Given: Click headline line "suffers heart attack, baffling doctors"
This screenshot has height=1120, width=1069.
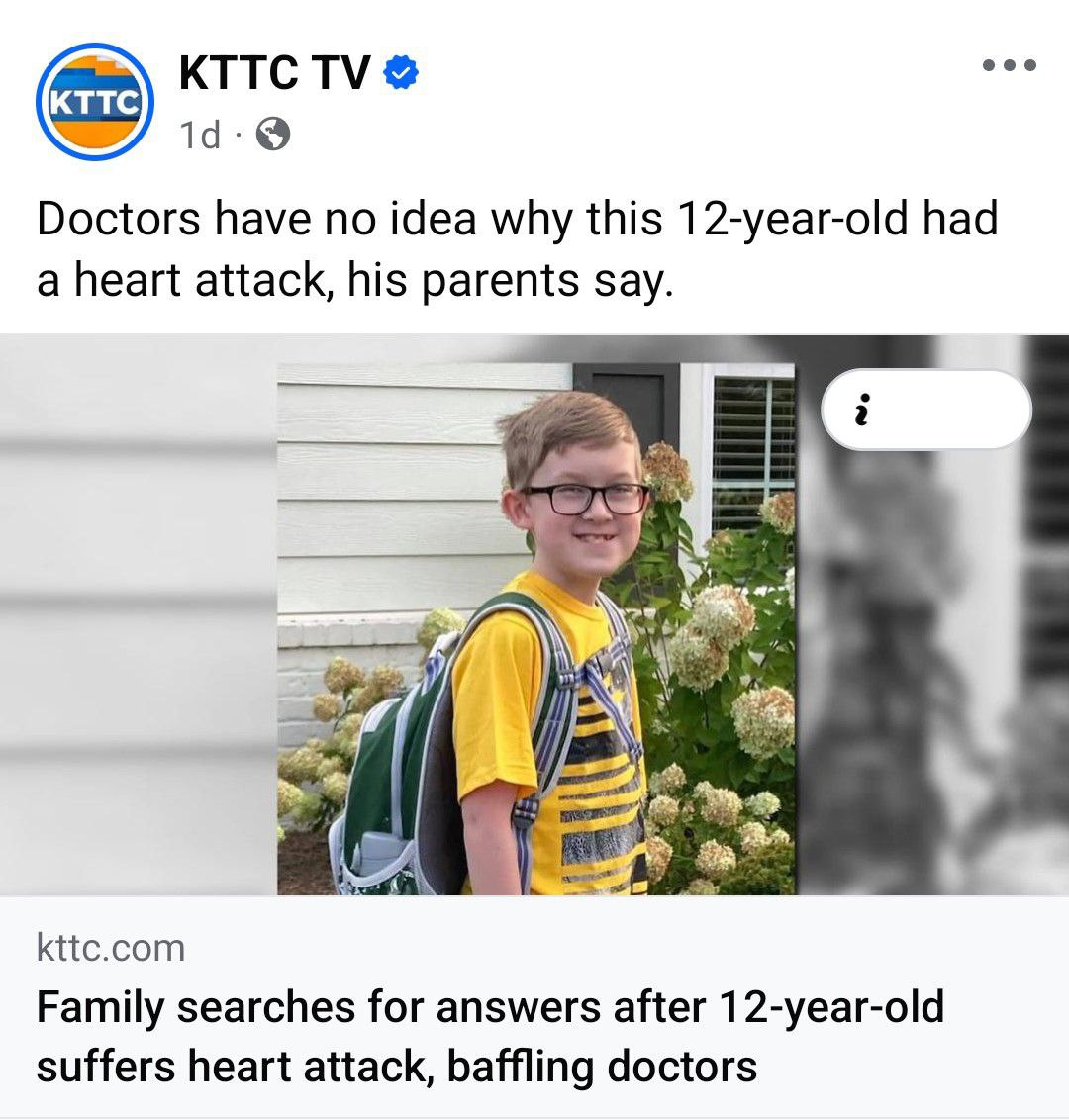Looking at the screenshot, I should point(397,1067).
